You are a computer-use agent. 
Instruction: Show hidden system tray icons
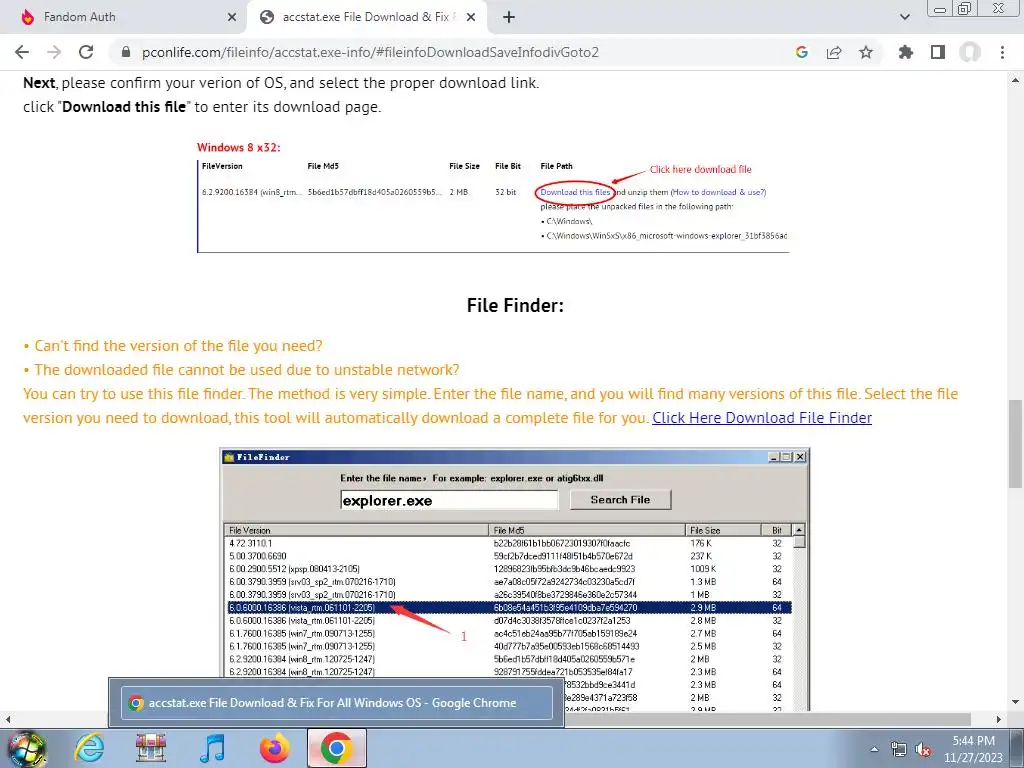874,749
